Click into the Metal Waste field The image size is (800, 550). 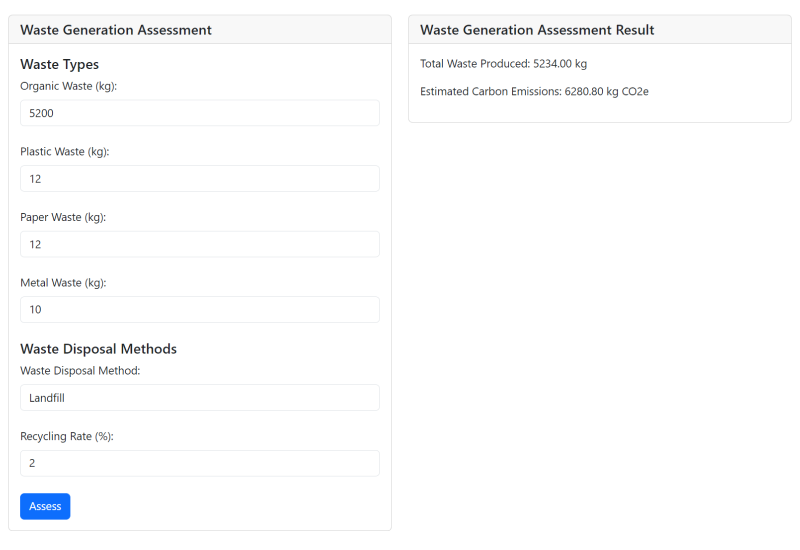point(200,309)
